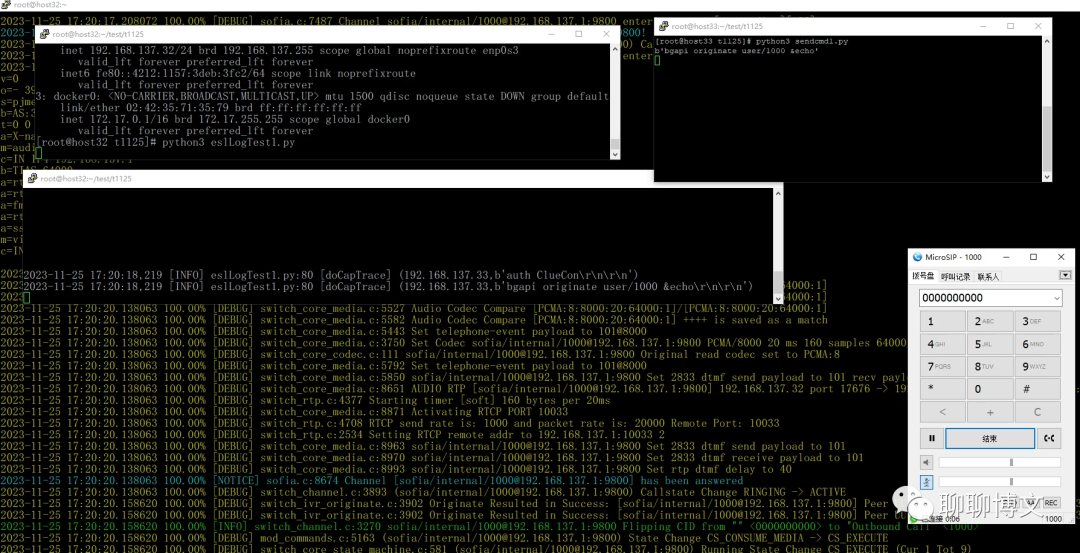
Task: Click account 1000 in MicroSIP status bar
Action: [x=1053, y=519]
